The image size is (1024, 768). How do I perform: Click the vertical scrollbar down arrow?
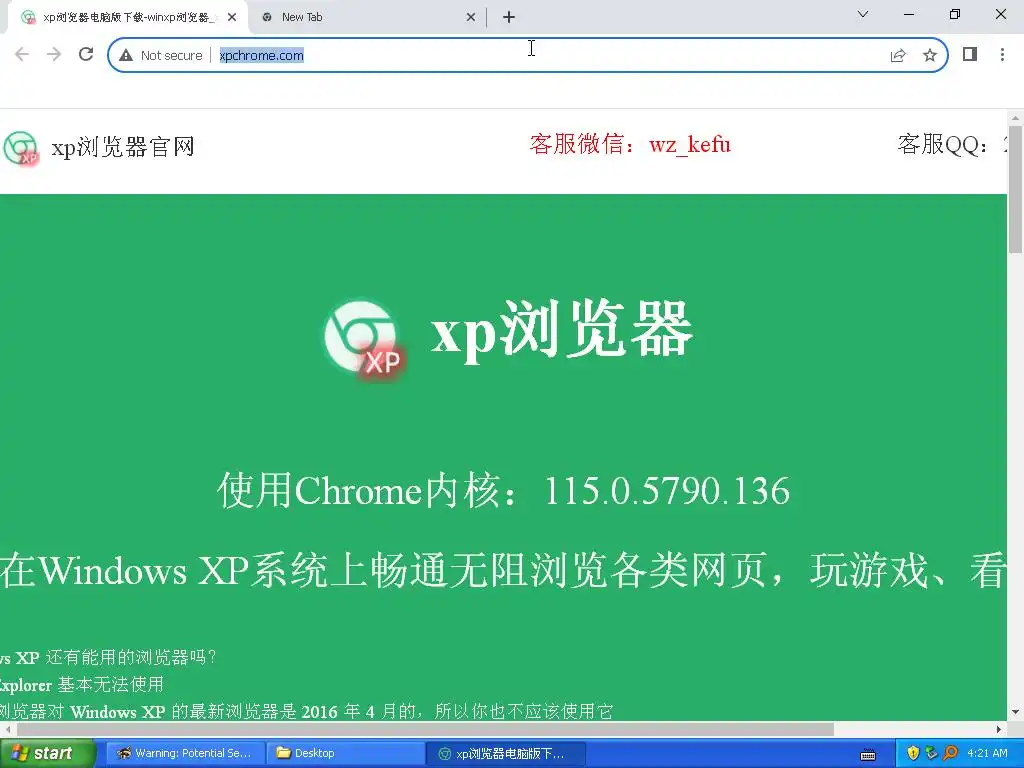click(1015, 712)
